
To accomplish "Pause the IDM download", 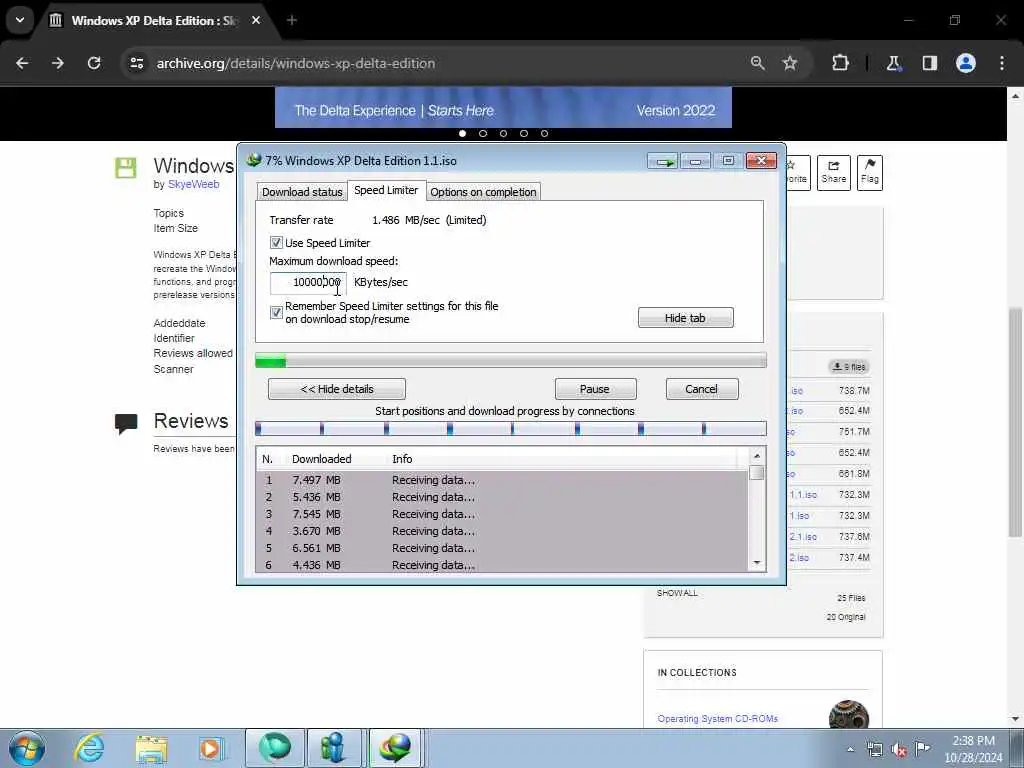I will coord(595,389).
